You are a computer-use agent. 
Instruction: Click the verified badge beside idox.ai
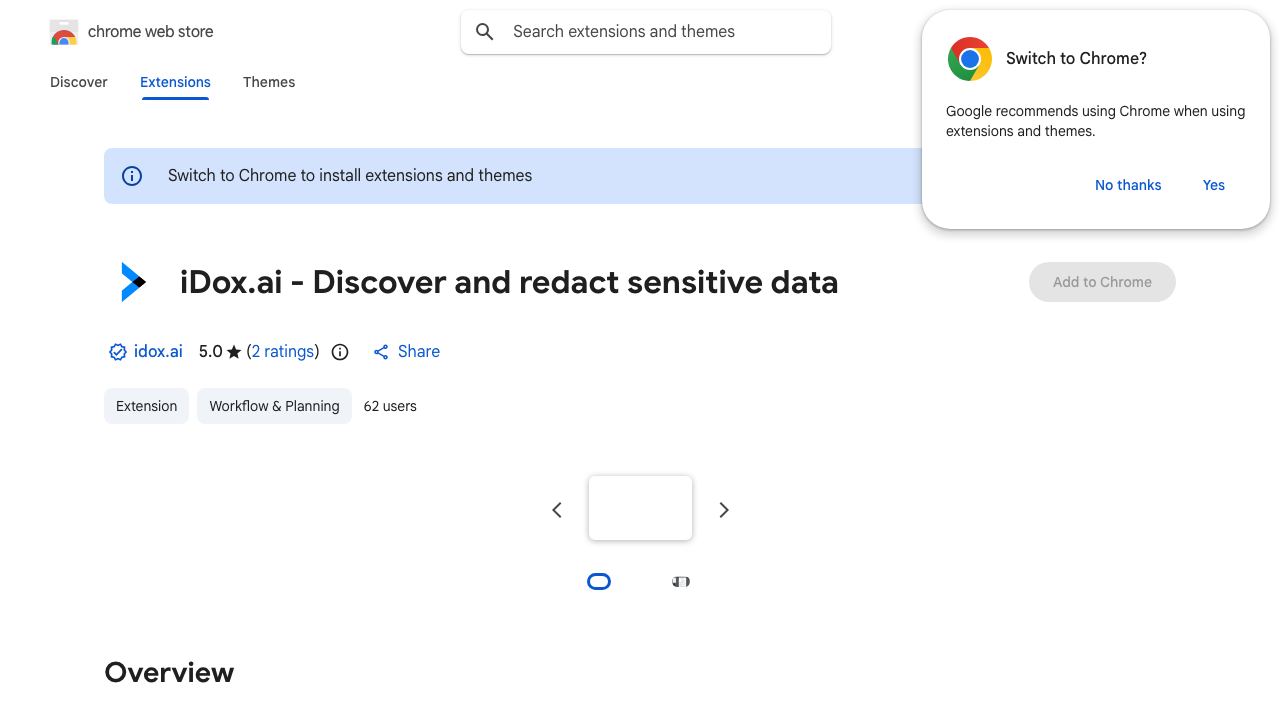[118, 352]
